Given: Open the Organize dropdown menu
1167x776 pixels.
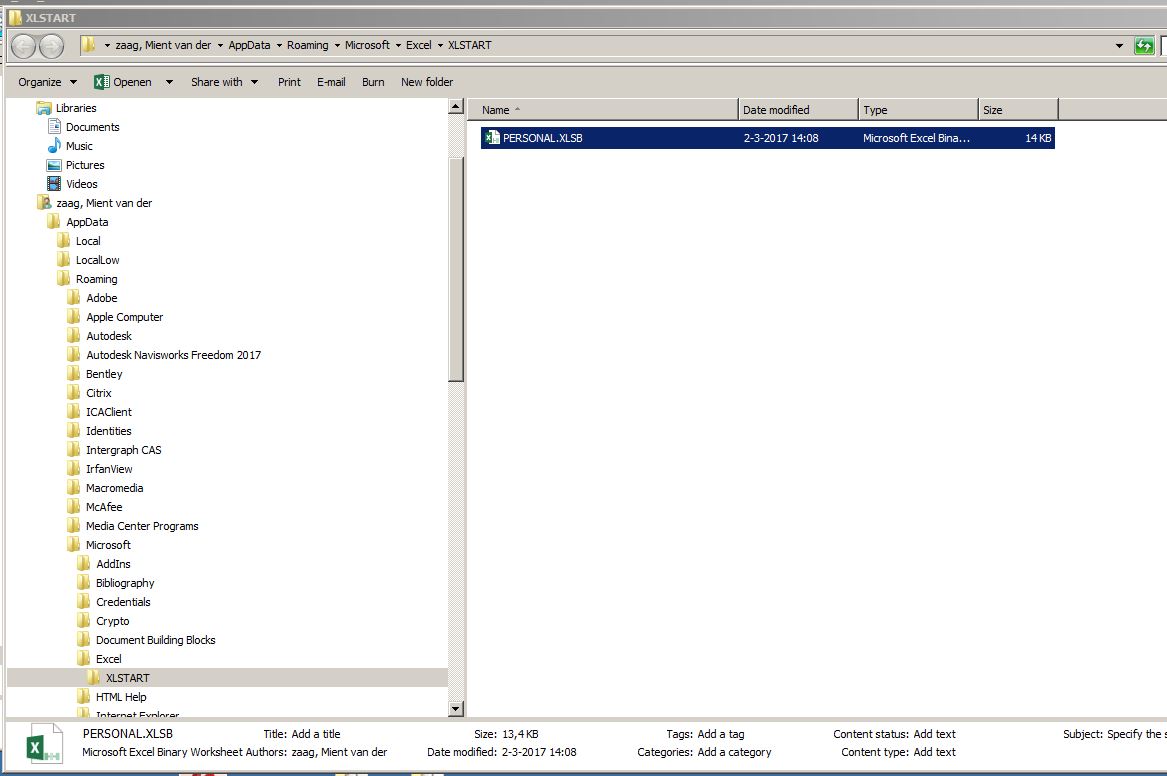Looking at the screenshot, I should click(x=48, y=82).
